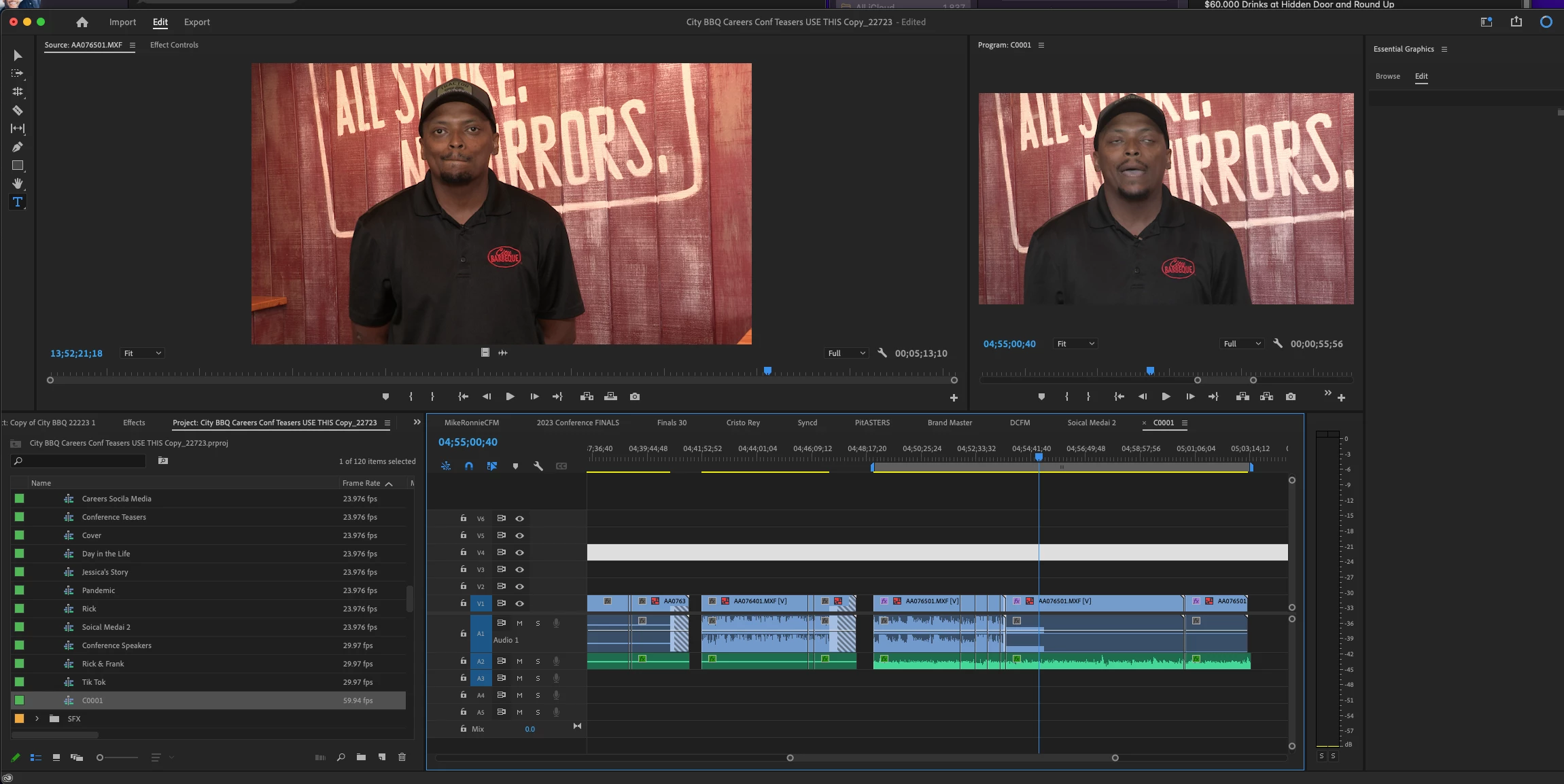Screen dimensions: 1564x784
Task: Go to In point in Source monitor
Action: (x=464, y=397)
